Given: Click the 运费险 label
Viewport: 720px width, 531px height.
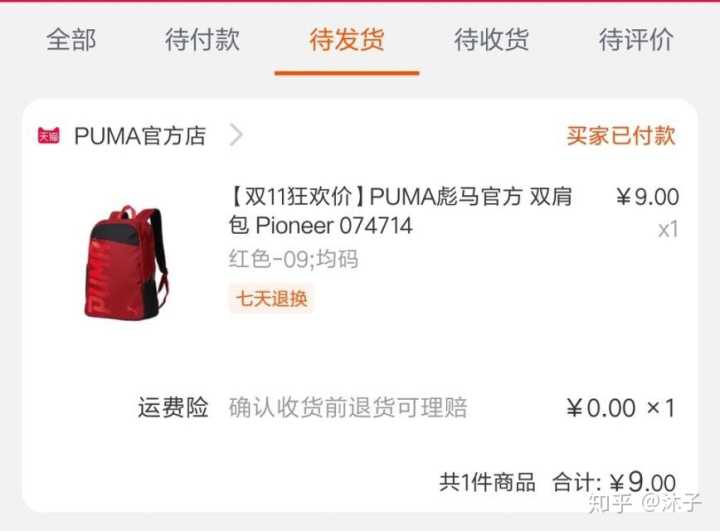Looking at the screenshot, I should tap(173, 407).
